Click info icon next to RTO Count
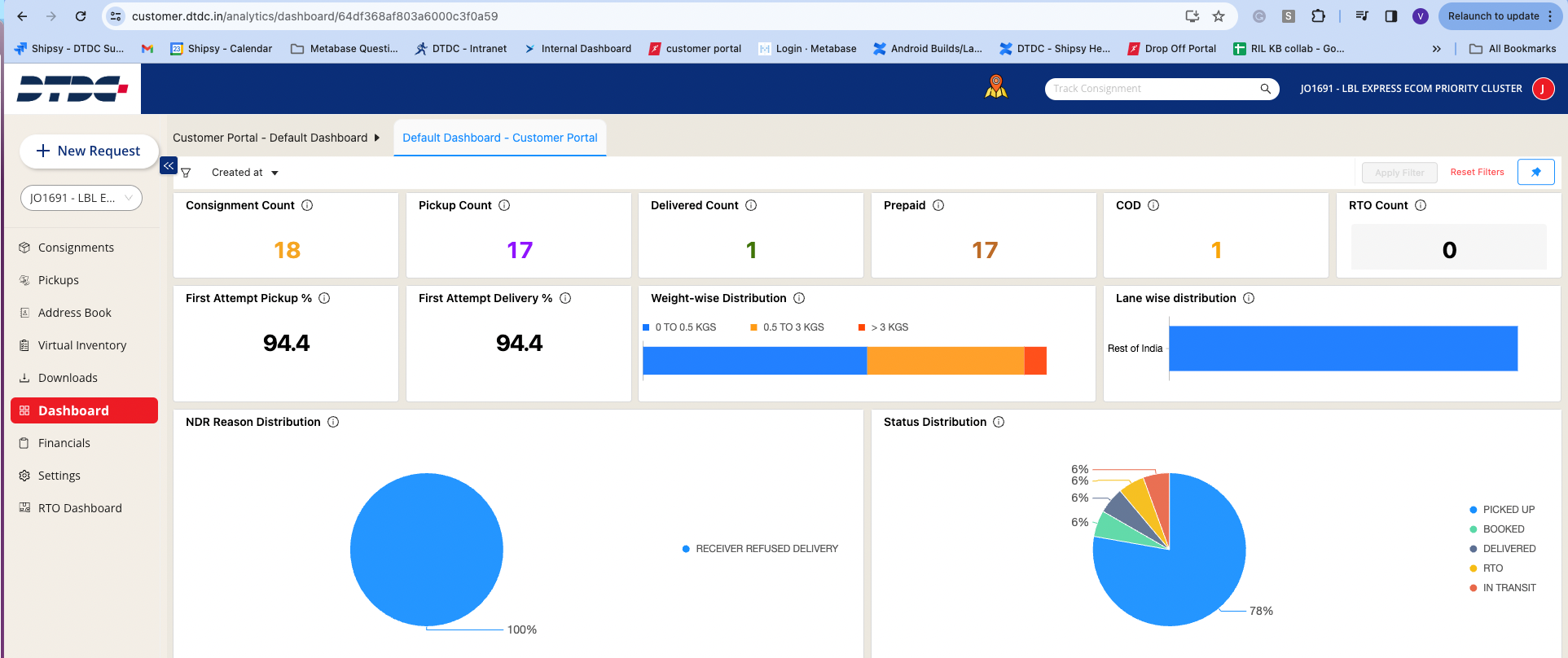1568x658 pixels. tap(1421, 205)
